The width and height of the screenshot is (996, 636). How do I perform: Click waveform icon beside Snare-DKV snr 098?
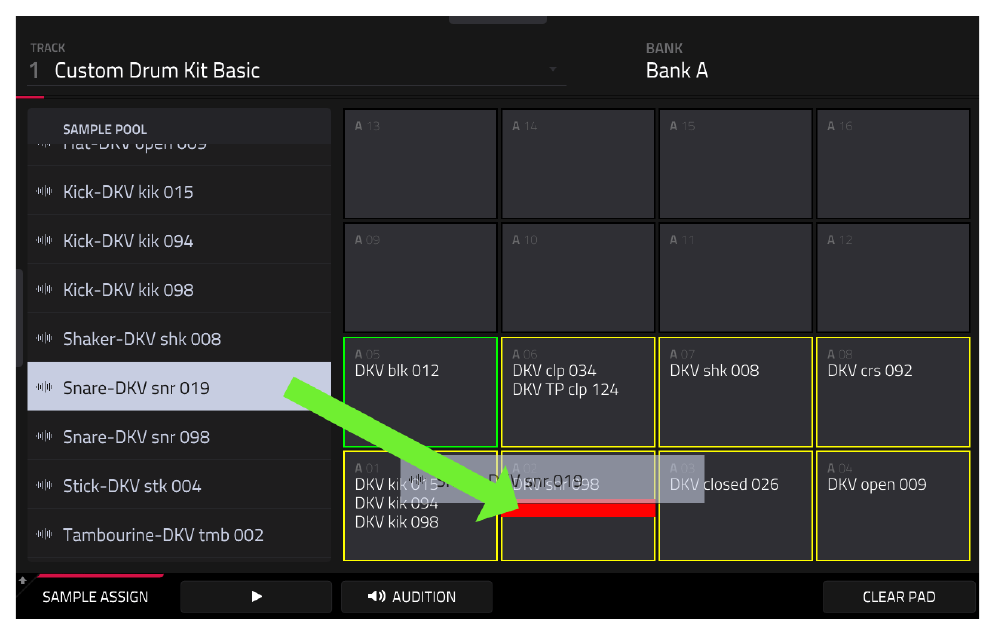click(x=44, y=436)
